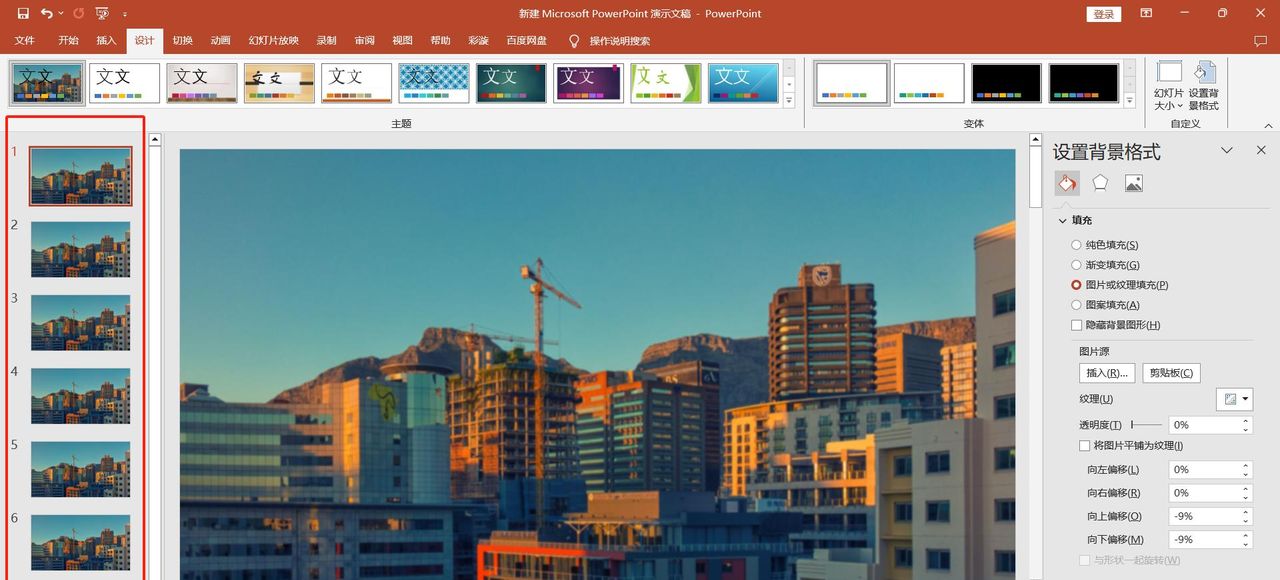Collapse the Format Background pane with its chevron
The height and width of the screenshot is (580, 1280).
[x=1226, y=150]
